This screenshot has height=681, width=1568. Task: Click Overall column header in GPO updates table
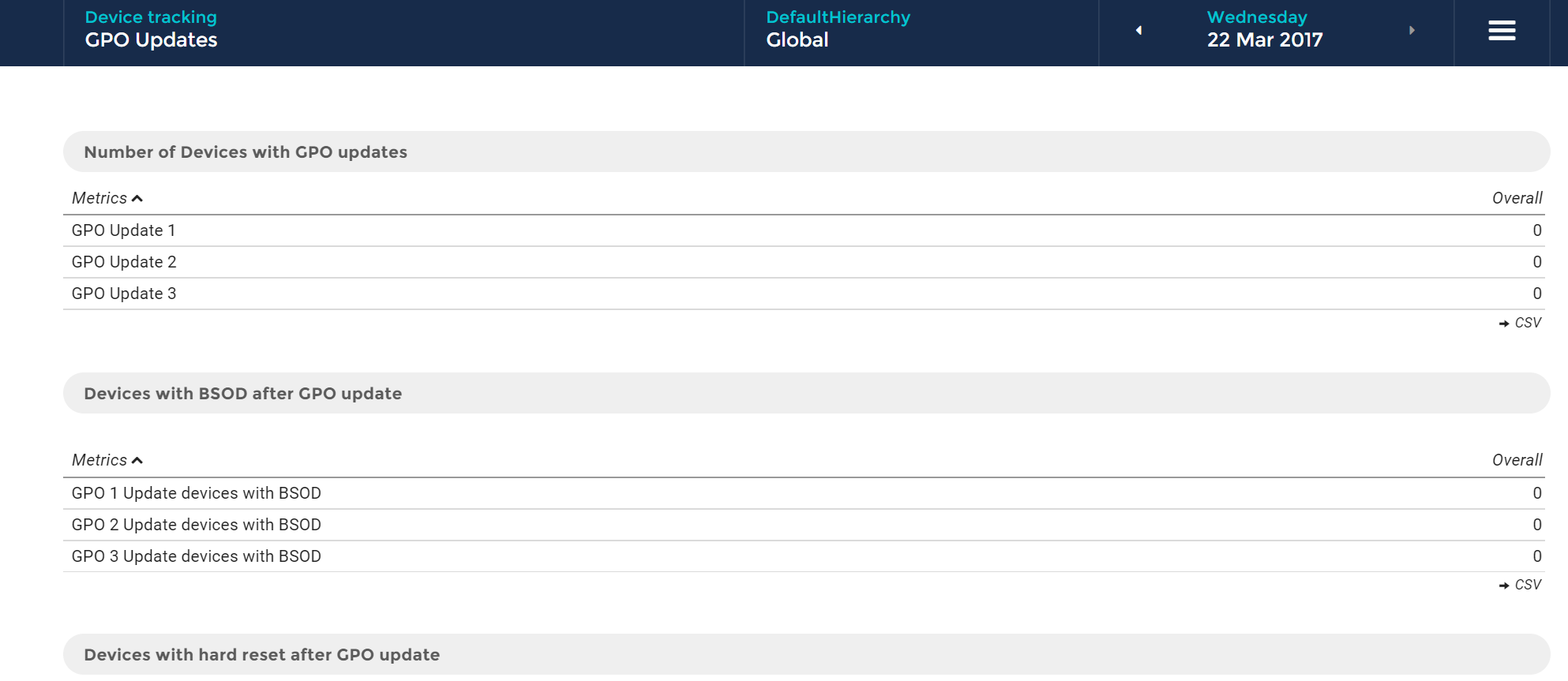[x=1517, y=198]
